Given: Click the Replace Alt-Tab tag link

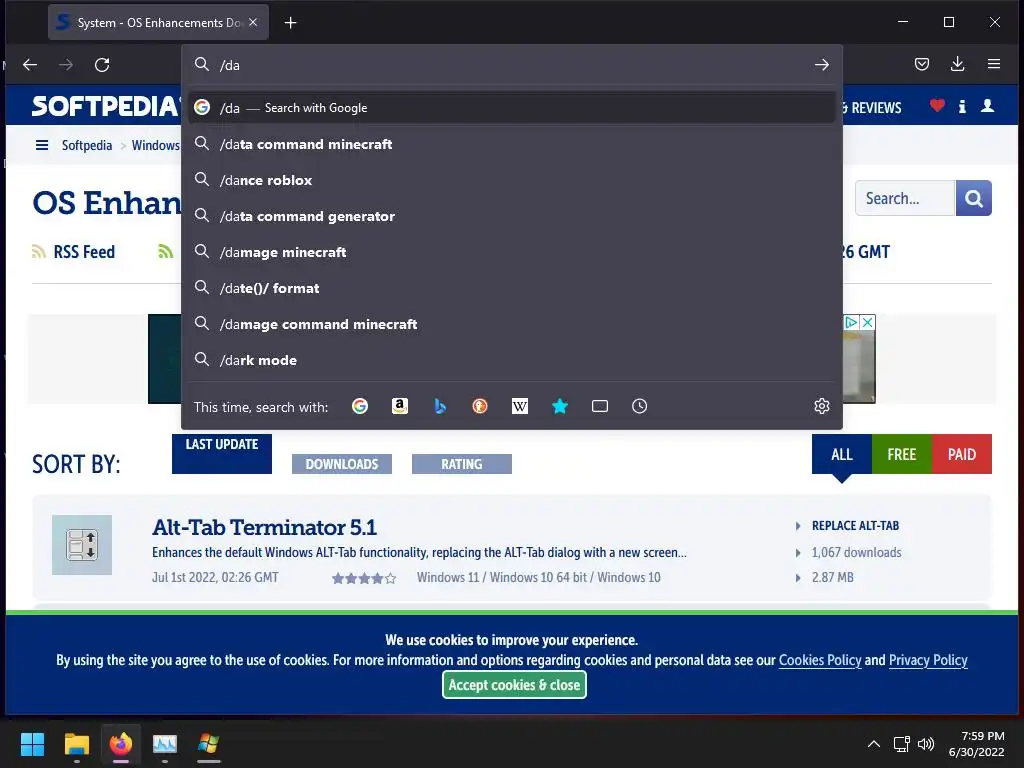Looking at the screenshot, I should tap(856, 526).
